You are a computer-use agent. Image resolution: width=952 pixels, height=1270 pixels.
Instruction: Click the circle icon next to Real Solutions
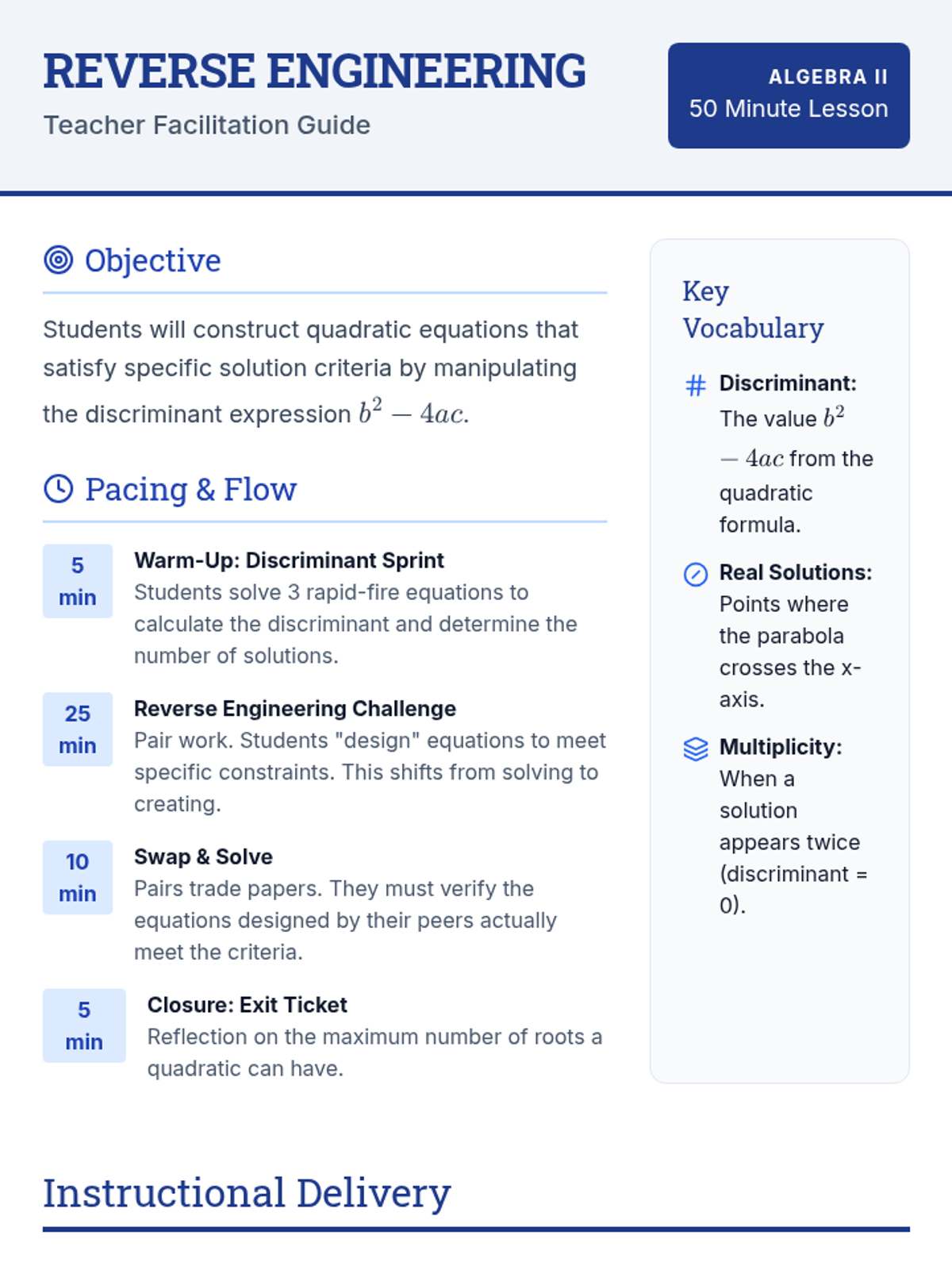click(x=696, y=574)
